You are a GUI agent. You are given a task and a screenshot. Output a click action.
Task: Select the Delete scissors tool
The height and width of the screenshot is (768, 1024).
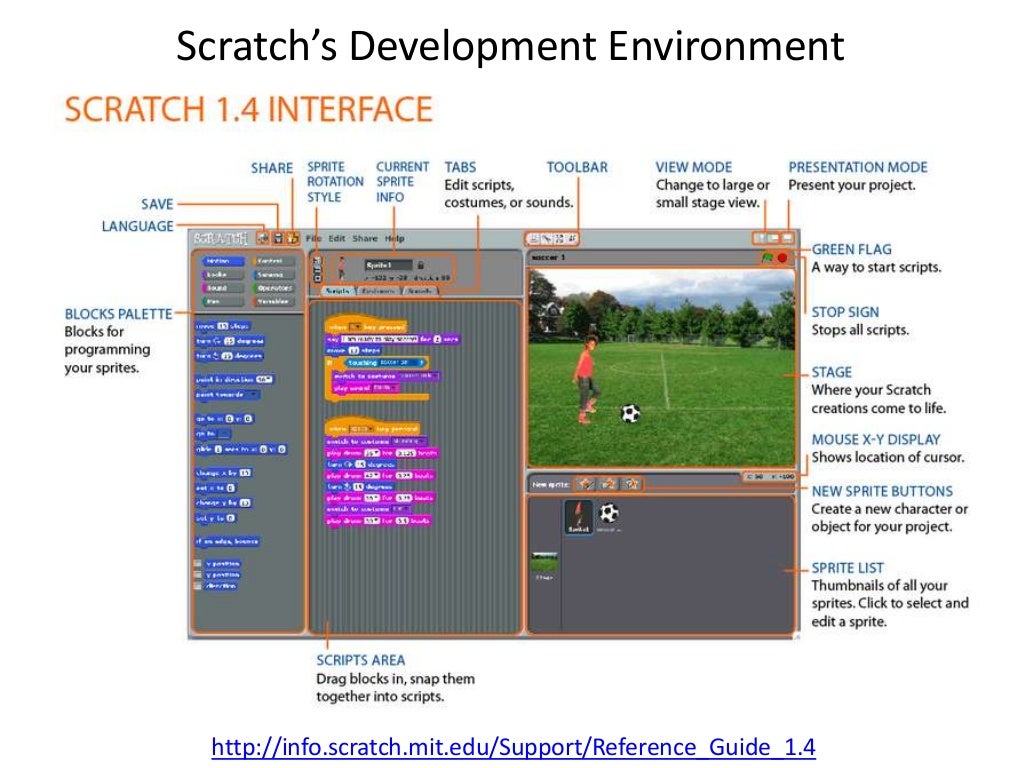click(x=547, y=239)
